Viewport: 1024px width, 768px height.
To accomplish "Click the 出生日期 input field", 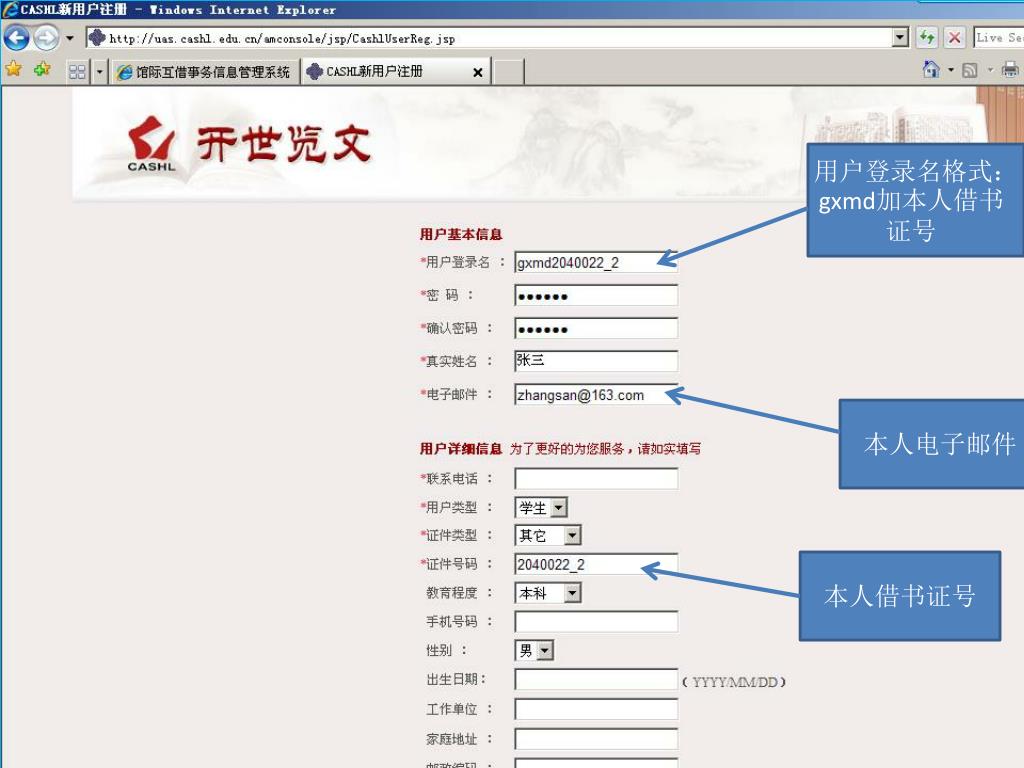I will coord(596,679).
